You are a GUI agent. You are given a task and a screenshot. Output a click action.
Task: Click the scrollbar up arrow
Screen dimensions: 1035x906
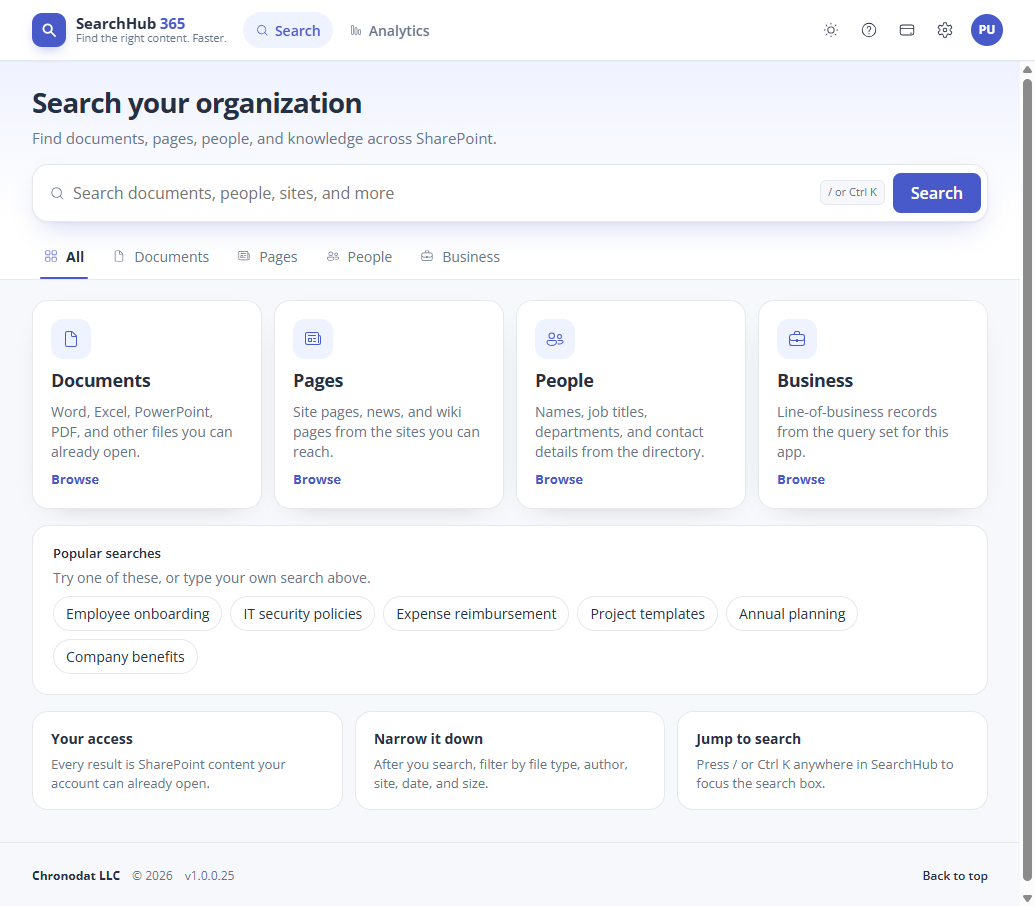[x=1027, y=69]
